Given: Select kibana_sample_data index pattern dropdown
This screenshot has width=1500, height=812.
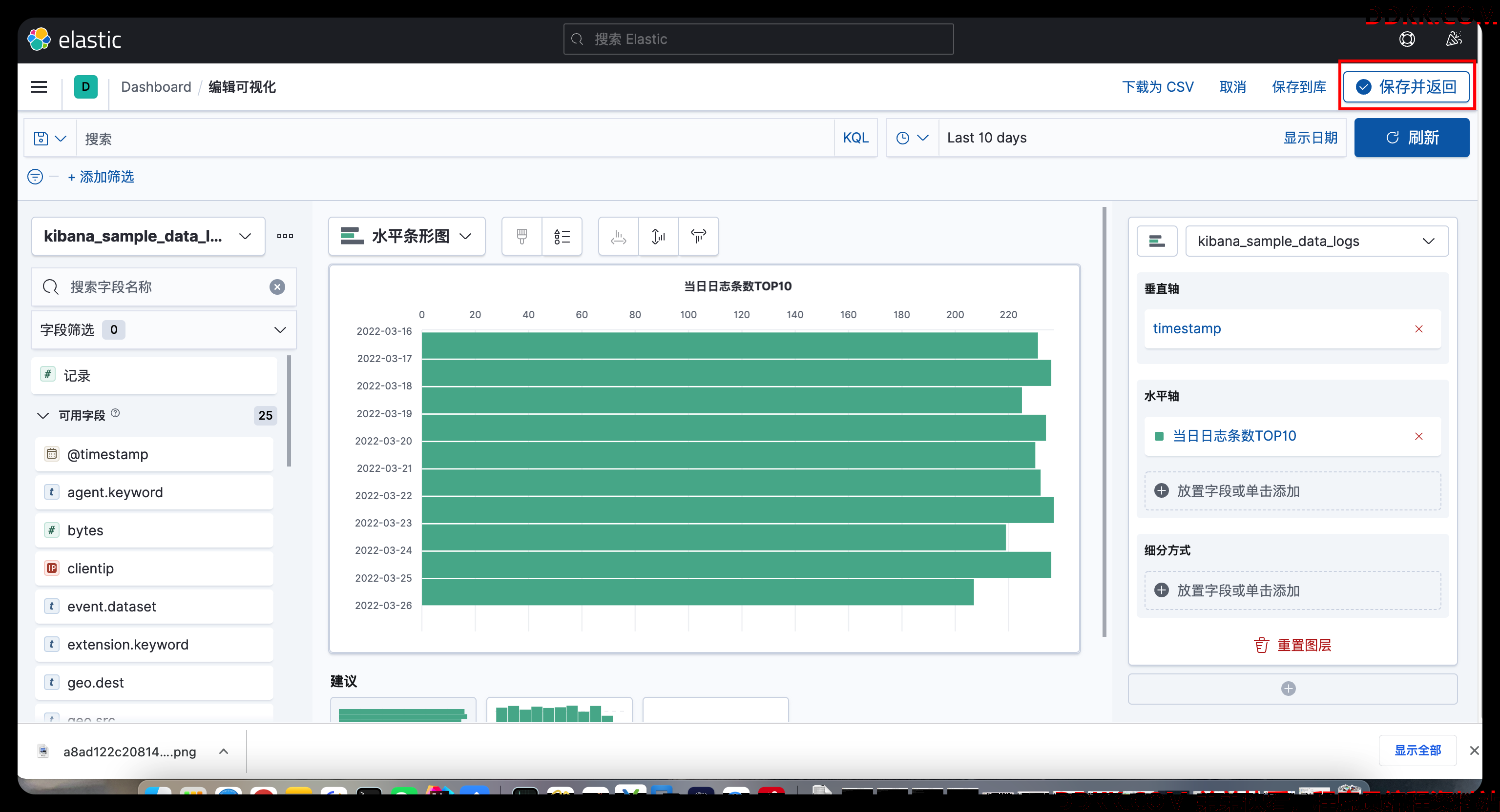Looking at the screenshot, I should (x=148, y=236).
